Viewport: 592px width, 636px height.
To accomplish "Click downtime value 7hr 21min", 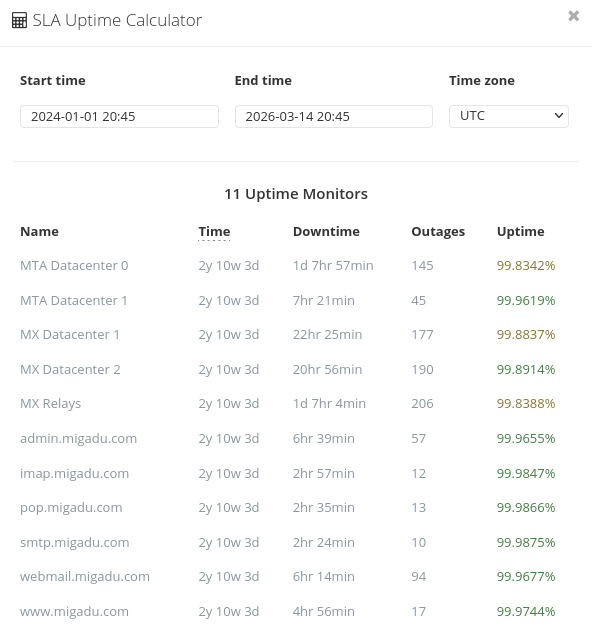I will pos(324,301).
